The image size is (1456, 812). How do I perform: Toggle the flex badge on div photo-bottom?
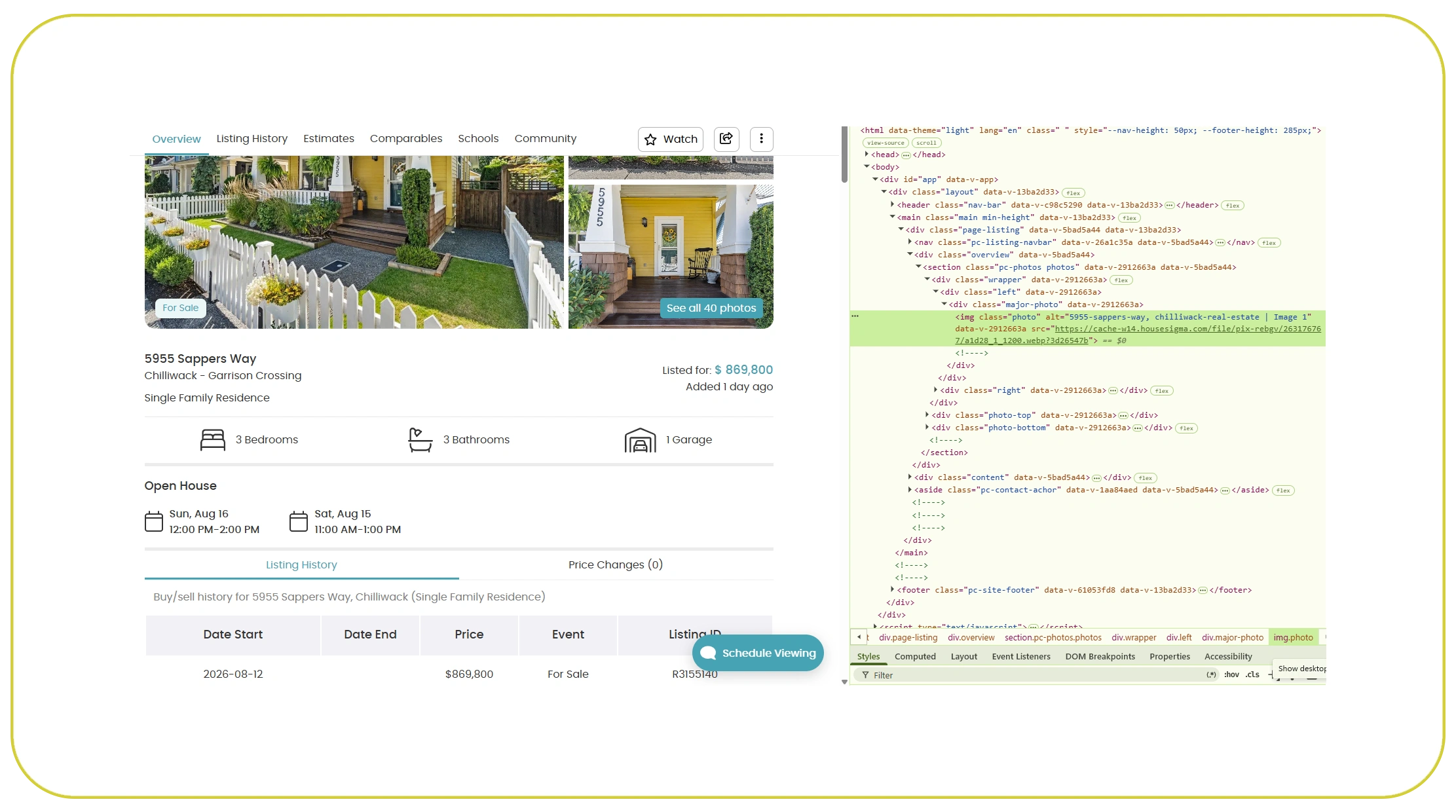[1186, 428]
